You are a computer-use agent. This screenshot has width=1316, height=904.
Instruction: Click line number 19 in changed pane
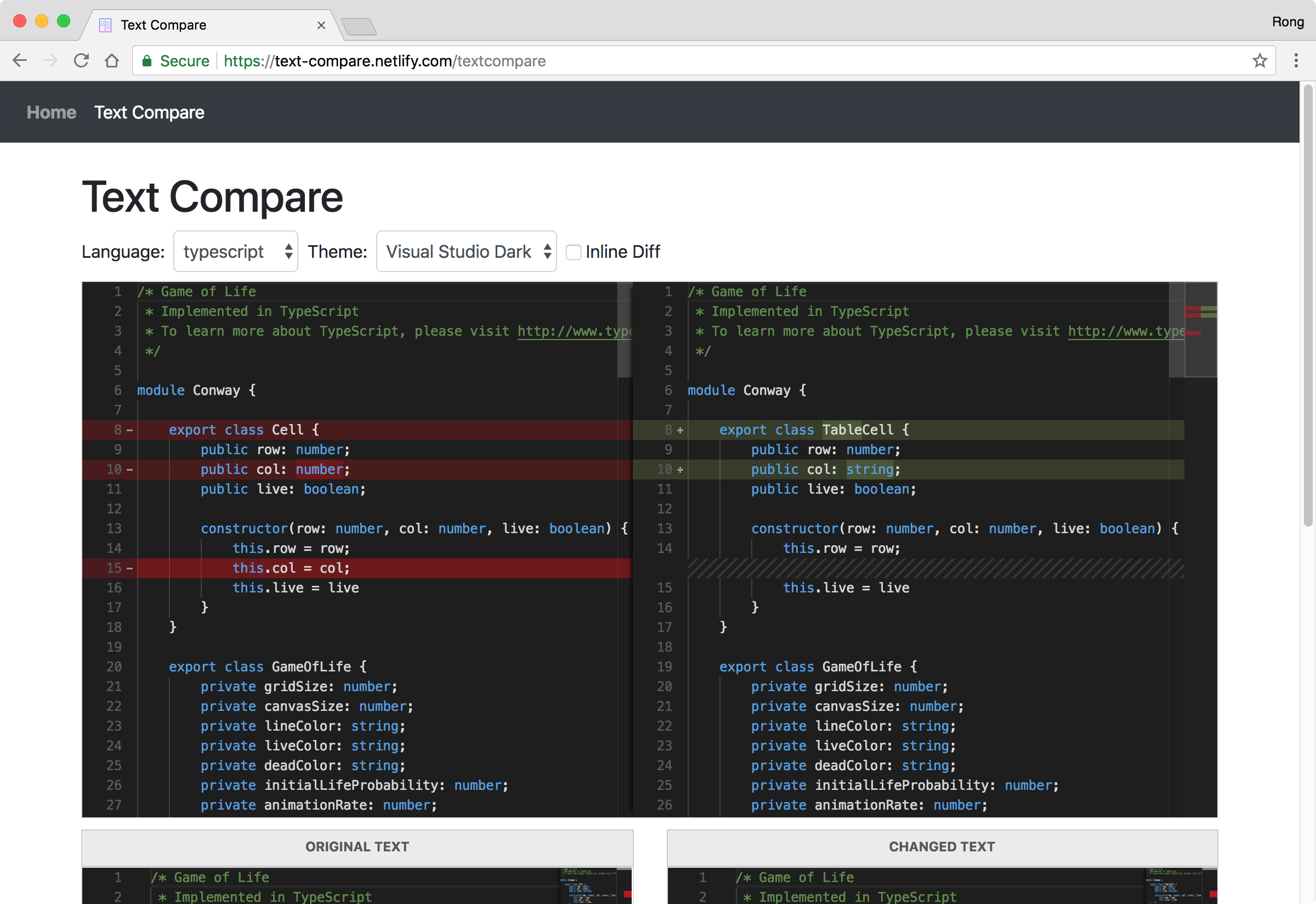click(664, 667)
